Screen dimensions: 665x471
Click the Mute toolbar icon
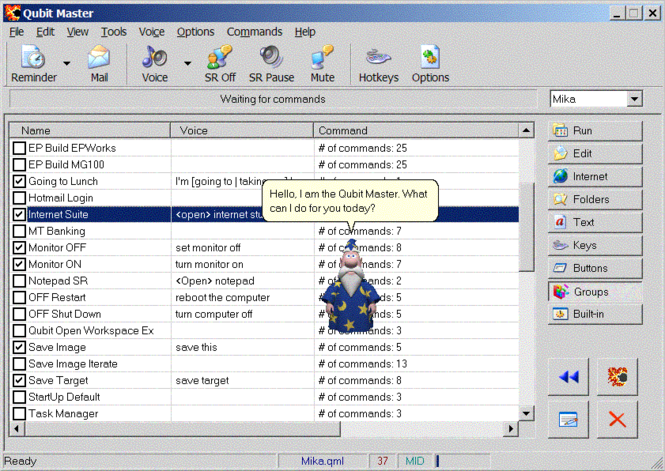click(322, 64)
